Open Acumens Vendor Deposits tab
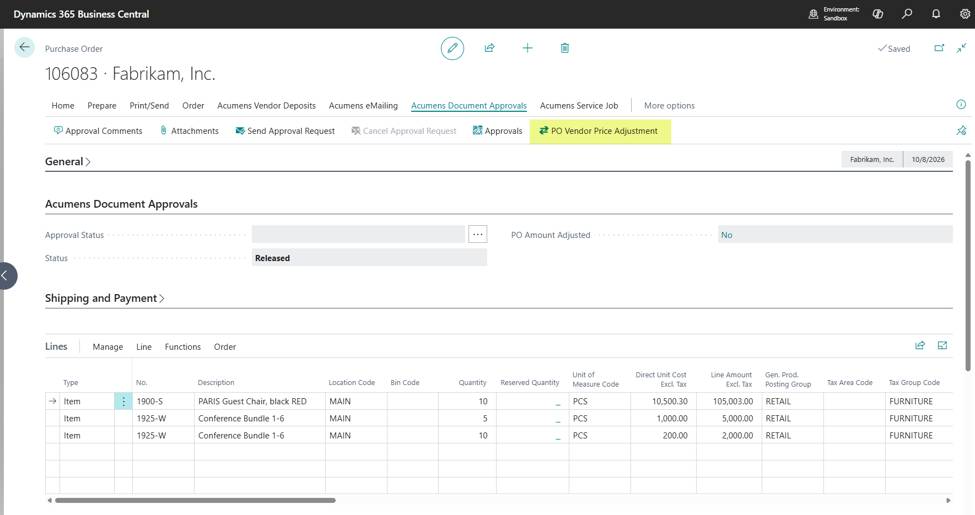 pos(266,106)
